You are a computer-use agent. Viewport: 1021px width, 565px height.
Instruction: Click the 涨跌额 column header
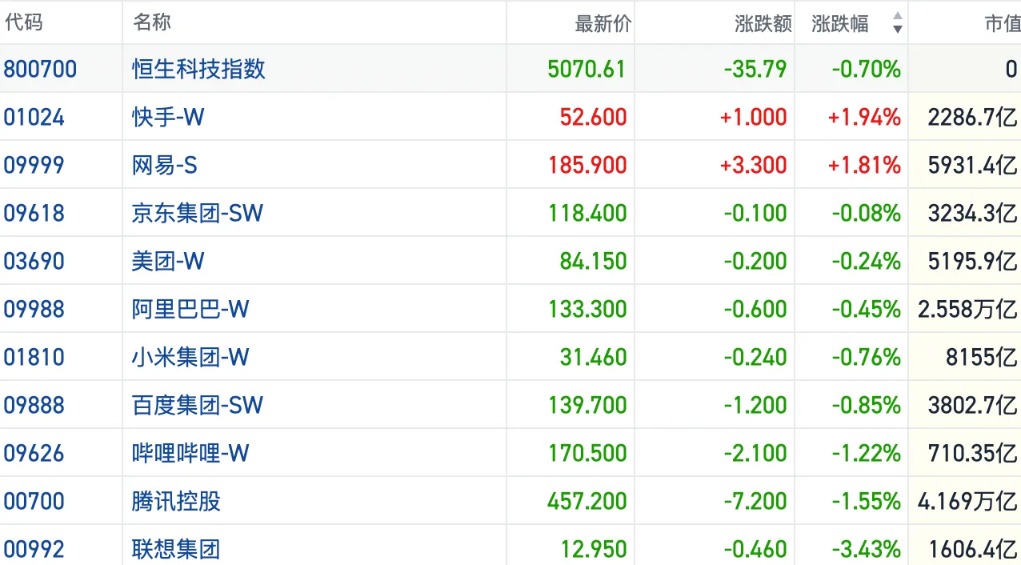[x=763, y=24]
